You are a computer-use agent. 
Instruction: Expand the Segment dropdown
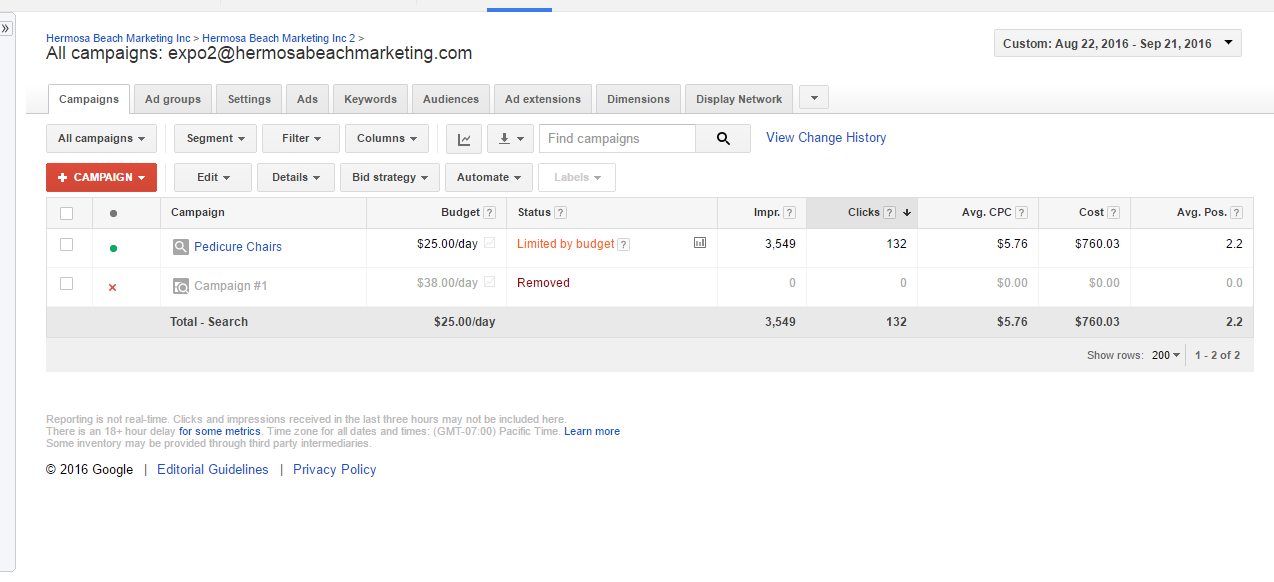click(215, 139)
